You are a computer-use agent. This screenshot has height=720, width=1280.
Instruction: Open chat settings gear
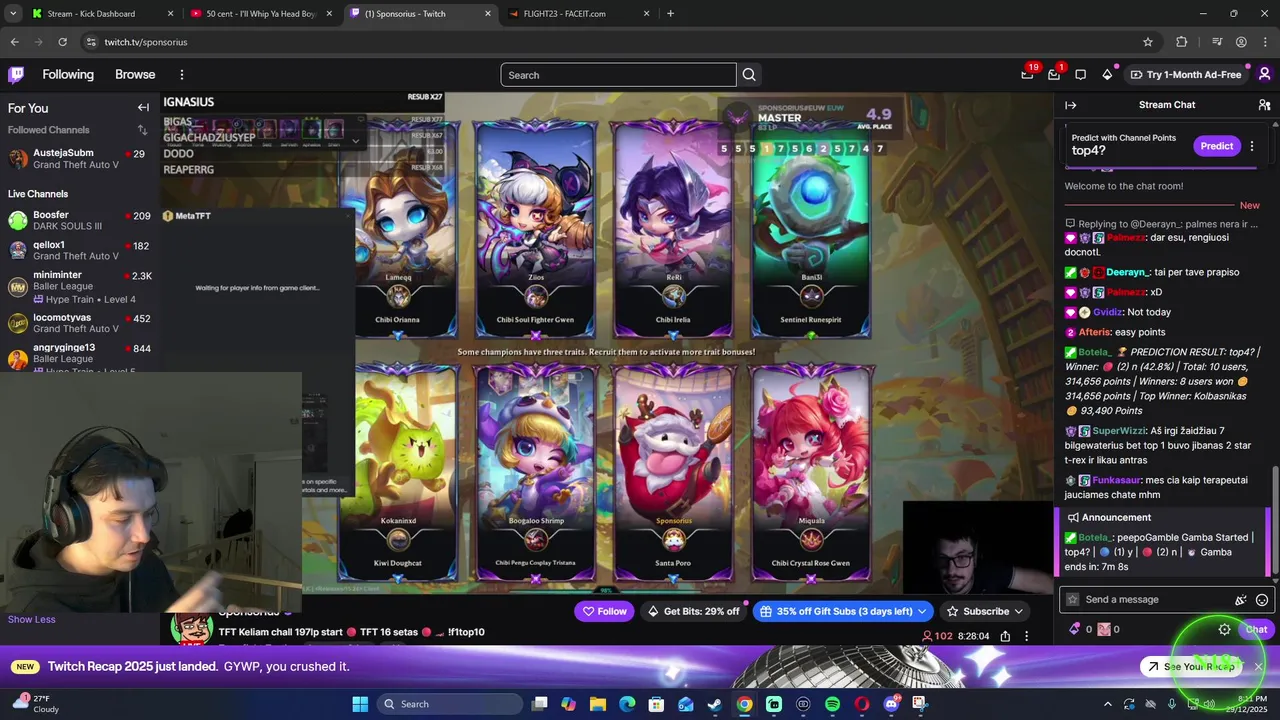click(x=1224, y=629)
